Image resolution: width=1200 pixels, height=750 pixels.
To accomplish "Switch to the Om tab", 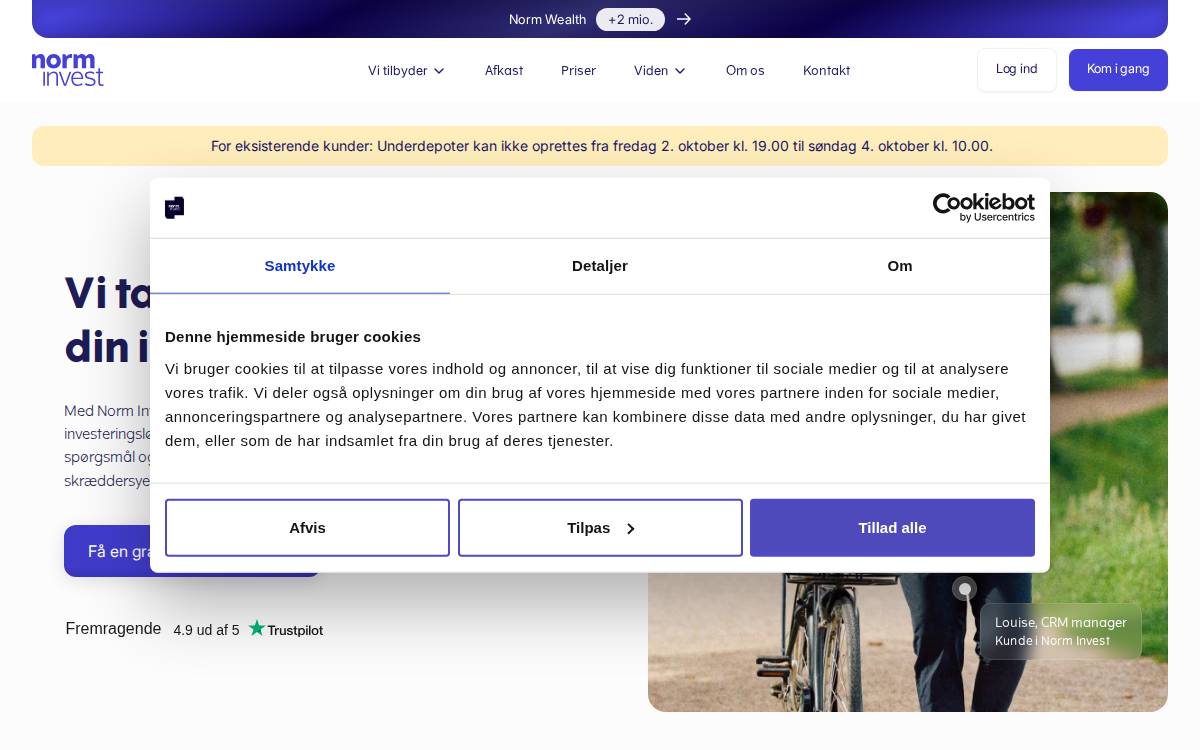I will 900,266.
